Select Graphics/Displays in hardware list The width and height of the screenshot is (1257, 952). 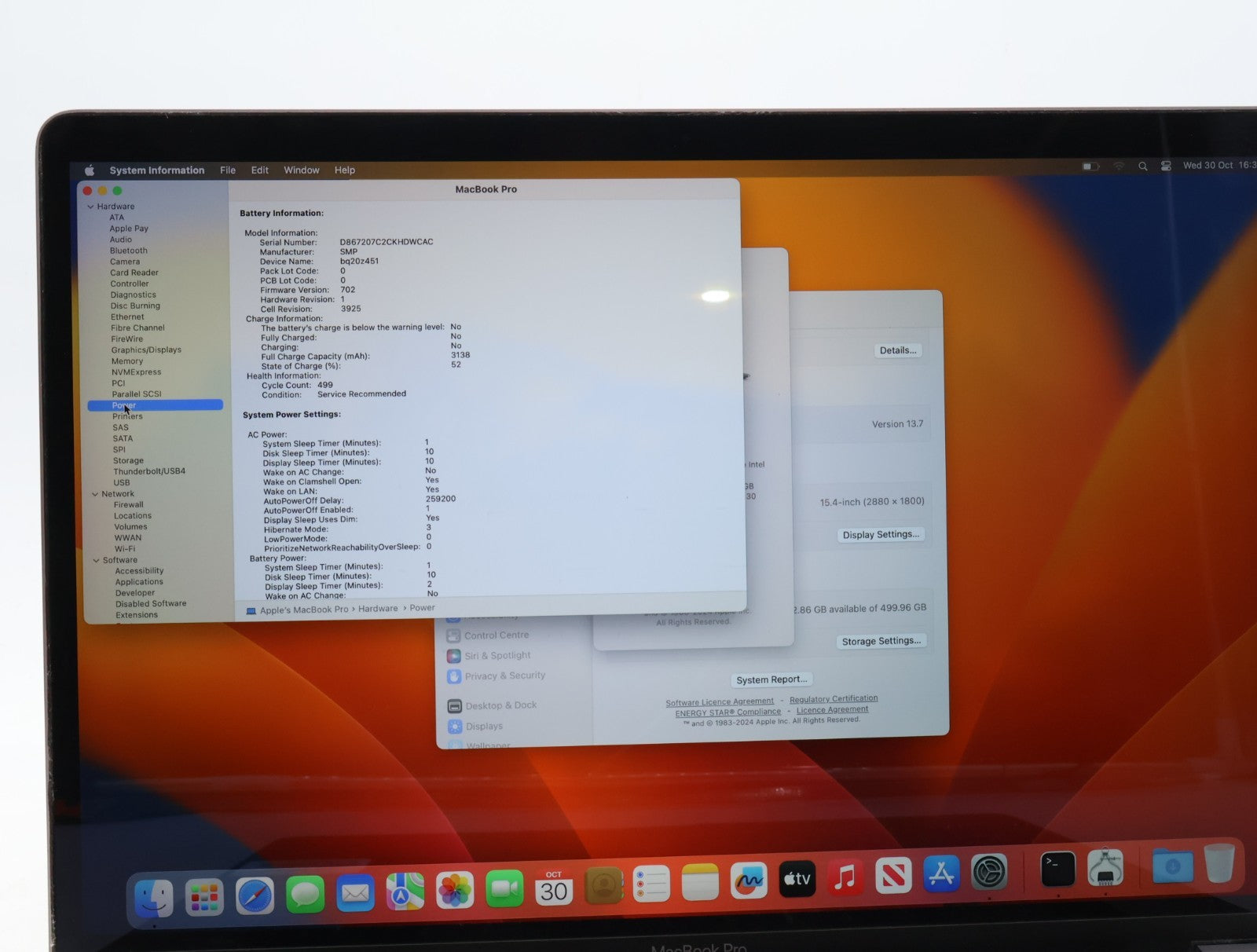click(x=146, y=350)
